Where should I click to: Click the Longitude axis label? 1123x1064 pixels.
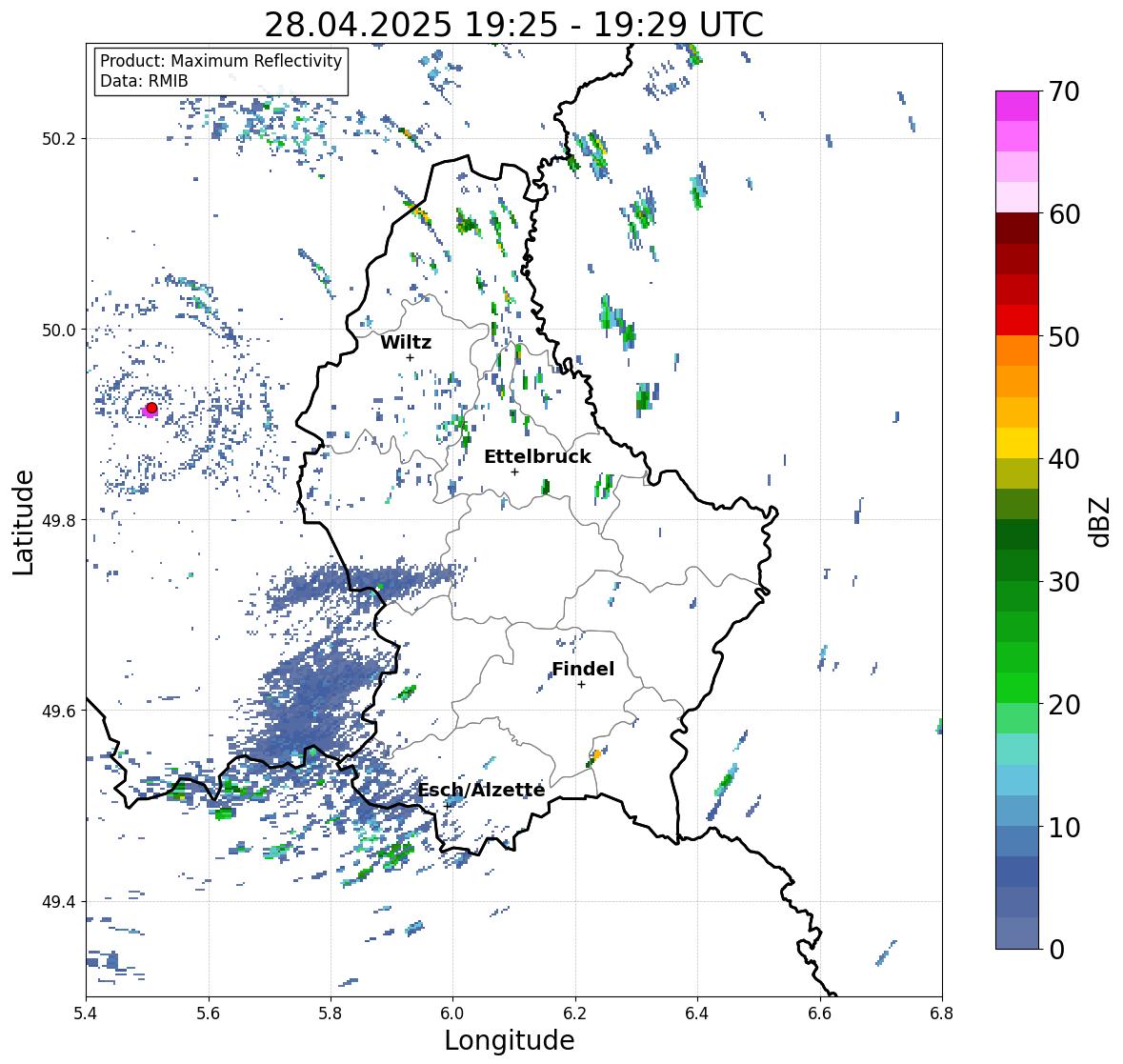click(510, 1040)
